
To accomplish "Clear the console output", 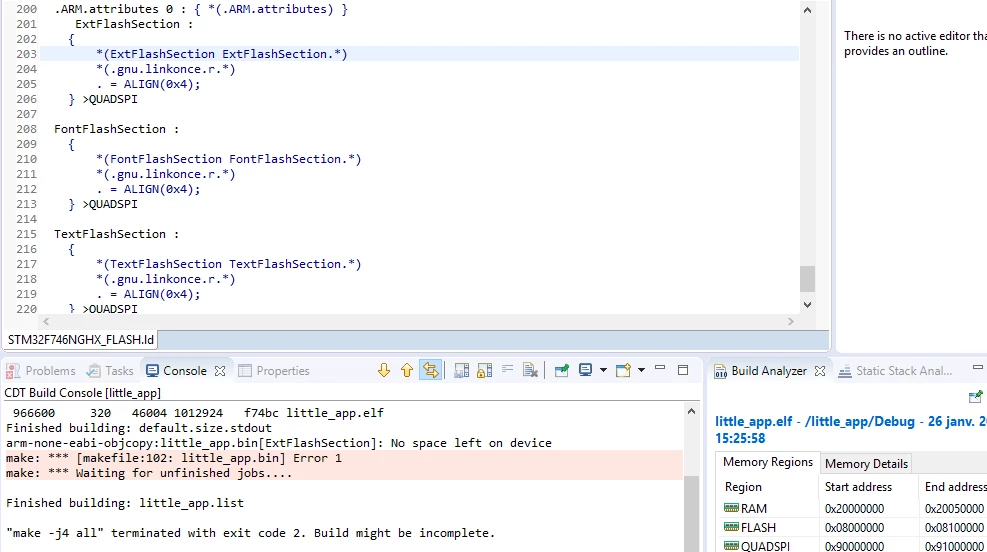I will (530, 371).
